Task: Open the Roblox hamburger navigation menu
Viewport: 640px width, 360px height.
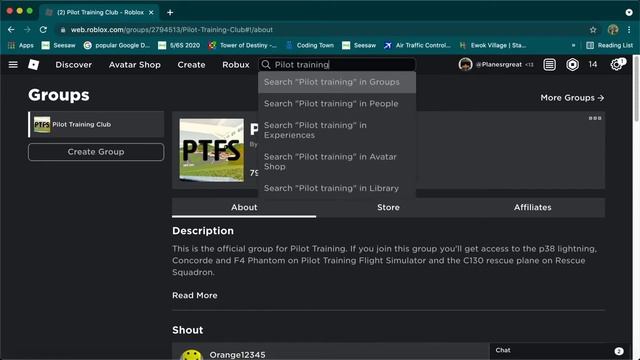Action: [13, 64]
